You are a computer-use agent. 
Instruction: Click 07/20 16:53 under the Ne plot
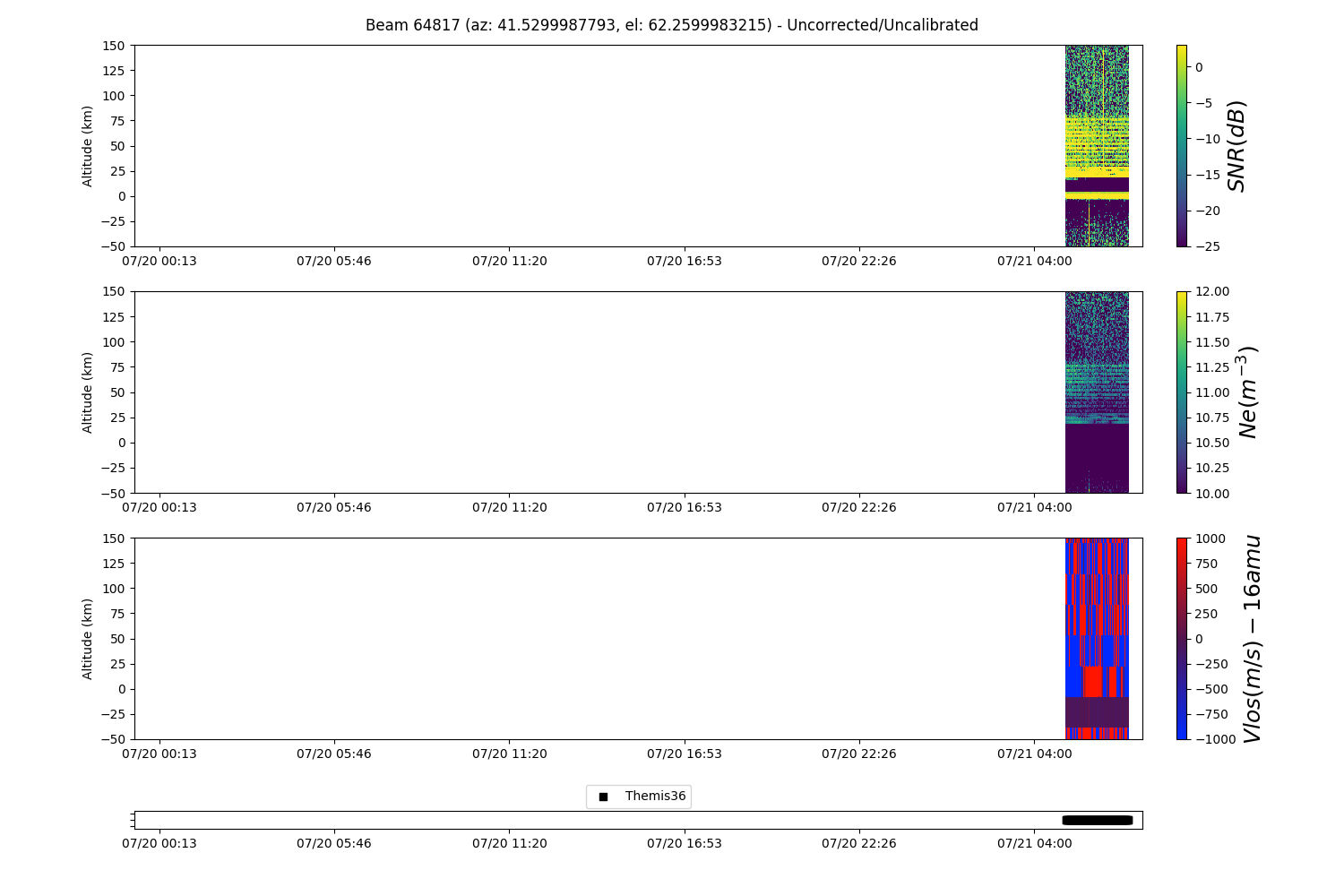pos(685,507)
